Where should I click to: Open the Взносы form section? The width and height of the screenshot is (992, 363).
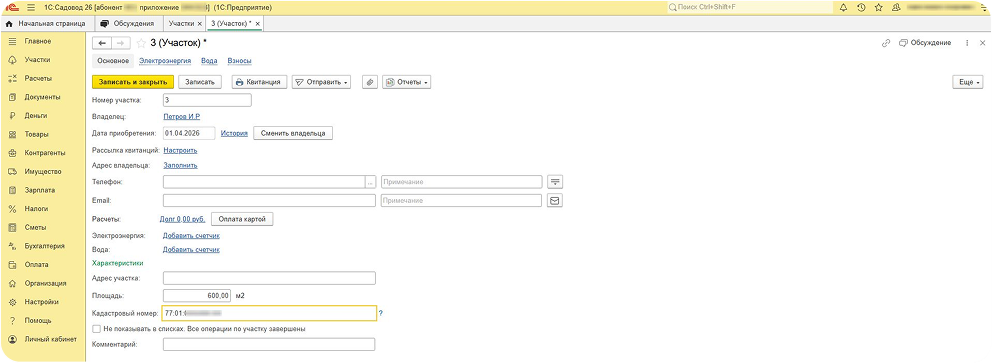240,61
